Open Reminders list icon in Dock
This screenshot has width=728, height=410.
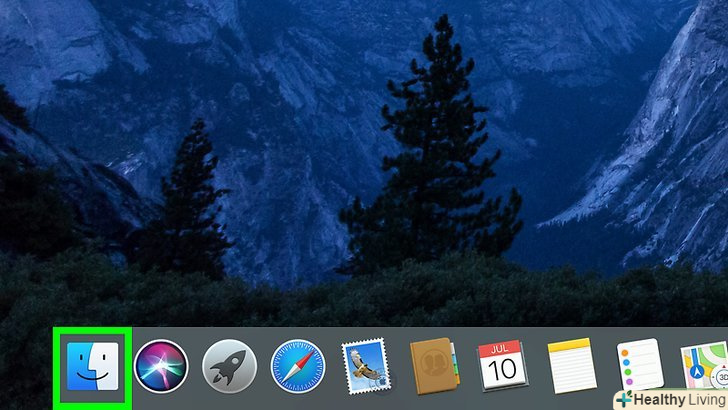coord(640,365)
